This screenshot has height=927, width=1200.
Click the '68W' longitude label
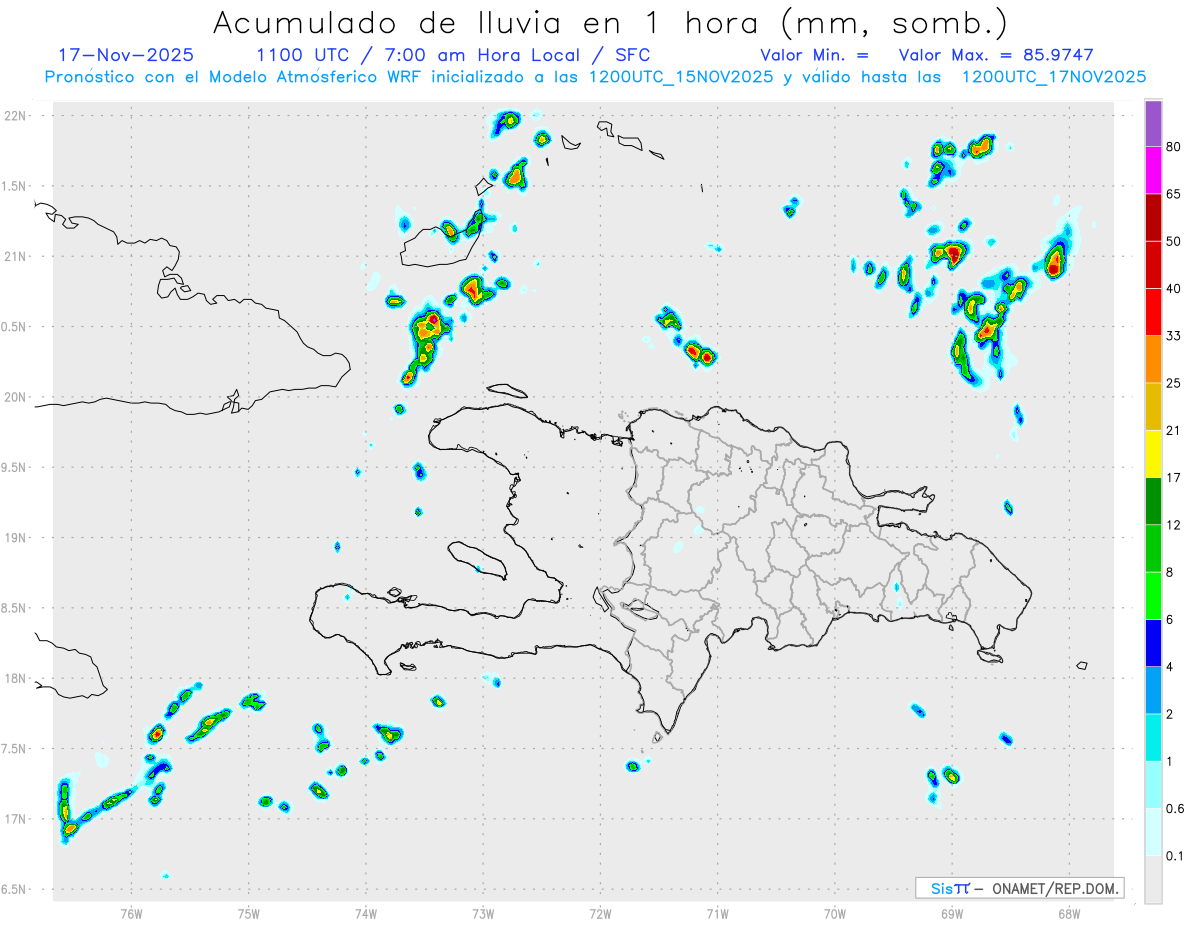[x=1068, y=913]
